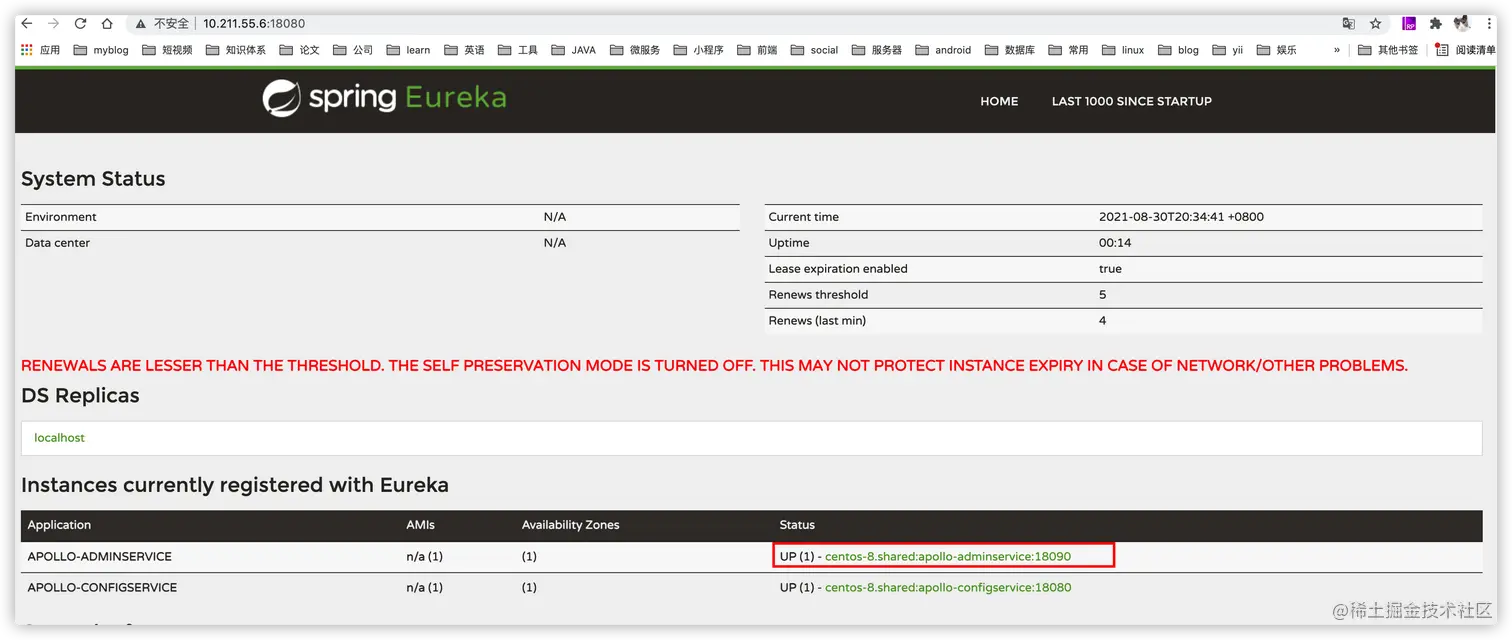Click the AMIs column header
The image size is (1512, 640).
[x=420, y=525]
